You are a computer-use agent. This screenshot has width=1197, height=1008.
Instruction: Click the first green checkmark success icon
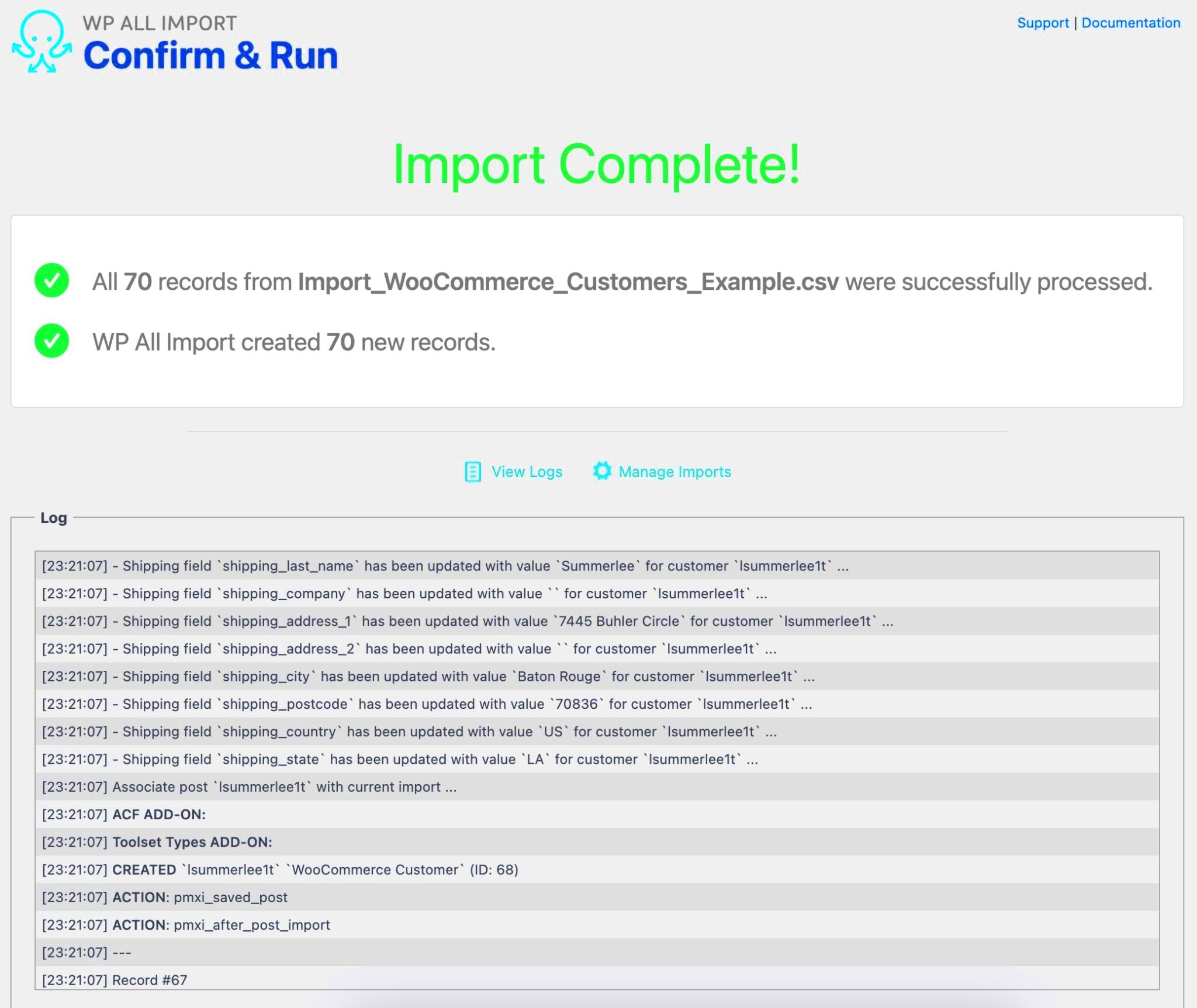point(51,280)
